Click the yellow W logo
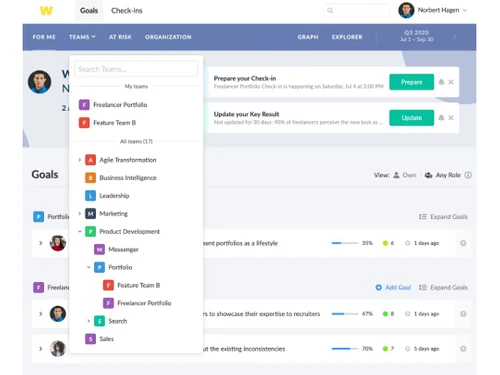The width and height of the screenshot is (500, 375). click(x=46, y=11)
